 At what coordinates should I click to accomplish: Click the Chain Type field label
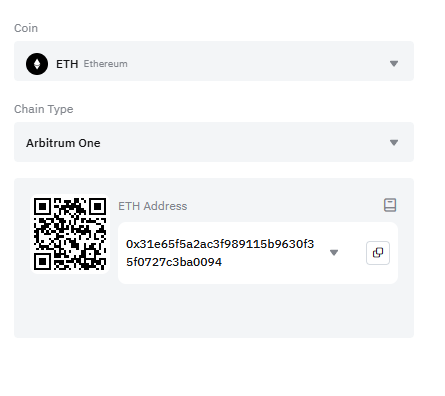(44, 109)
